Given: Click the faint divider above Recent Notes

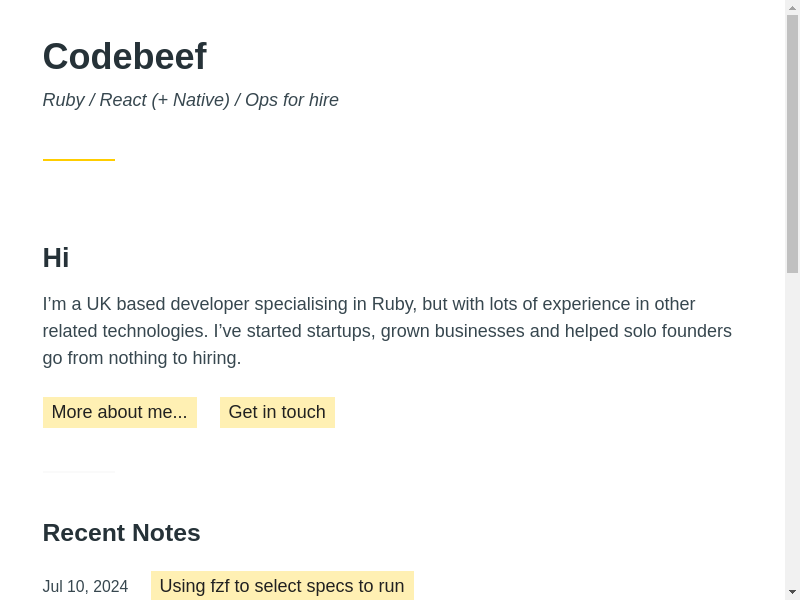Looking at the screenshot, I should click(77, 472).
